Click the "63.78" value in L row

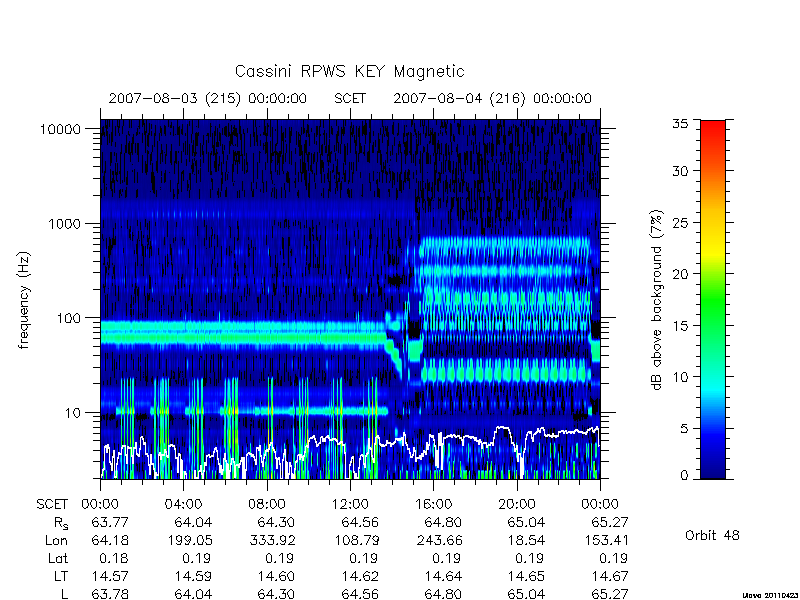click(110, 594)
